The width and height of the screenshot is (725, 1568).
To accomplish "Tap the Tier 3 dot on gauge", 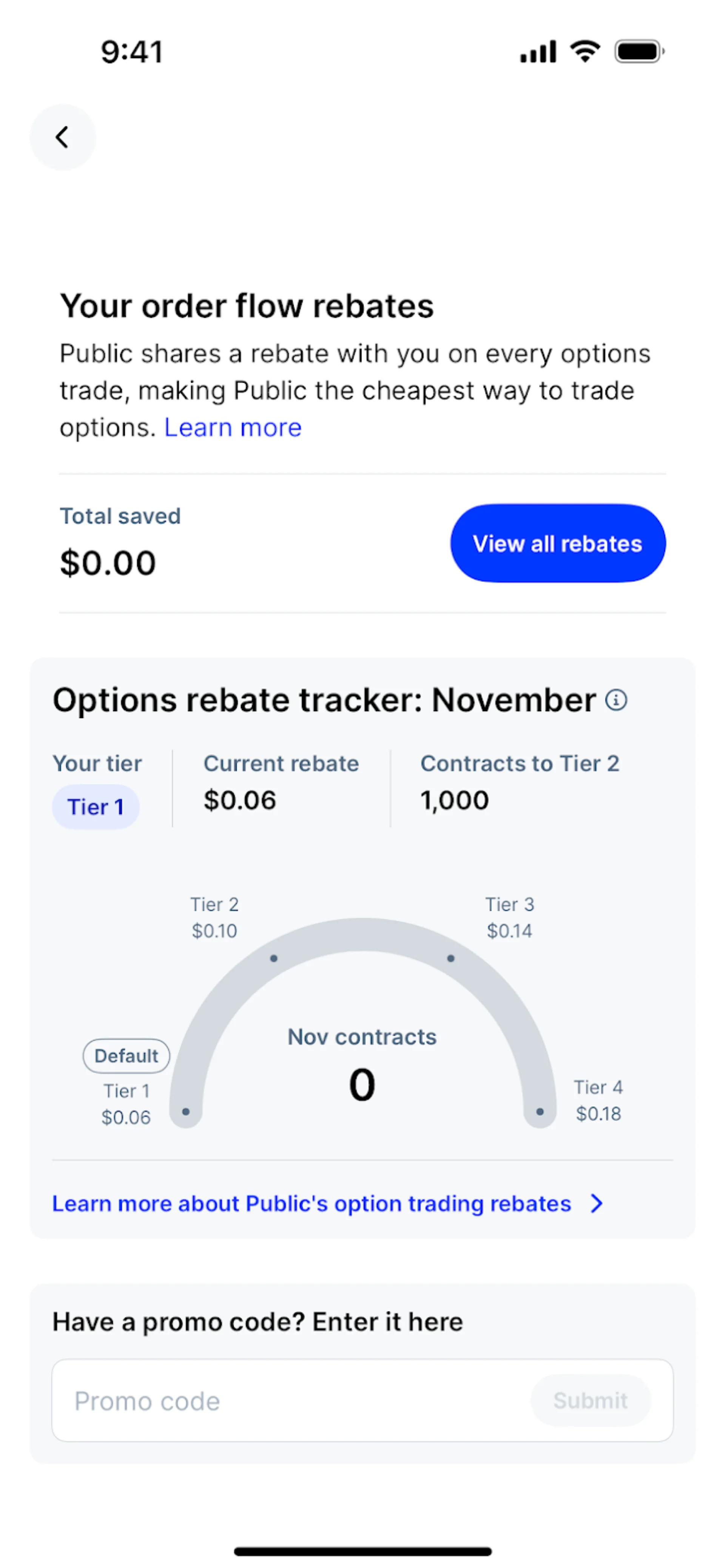I will (450, 958).
